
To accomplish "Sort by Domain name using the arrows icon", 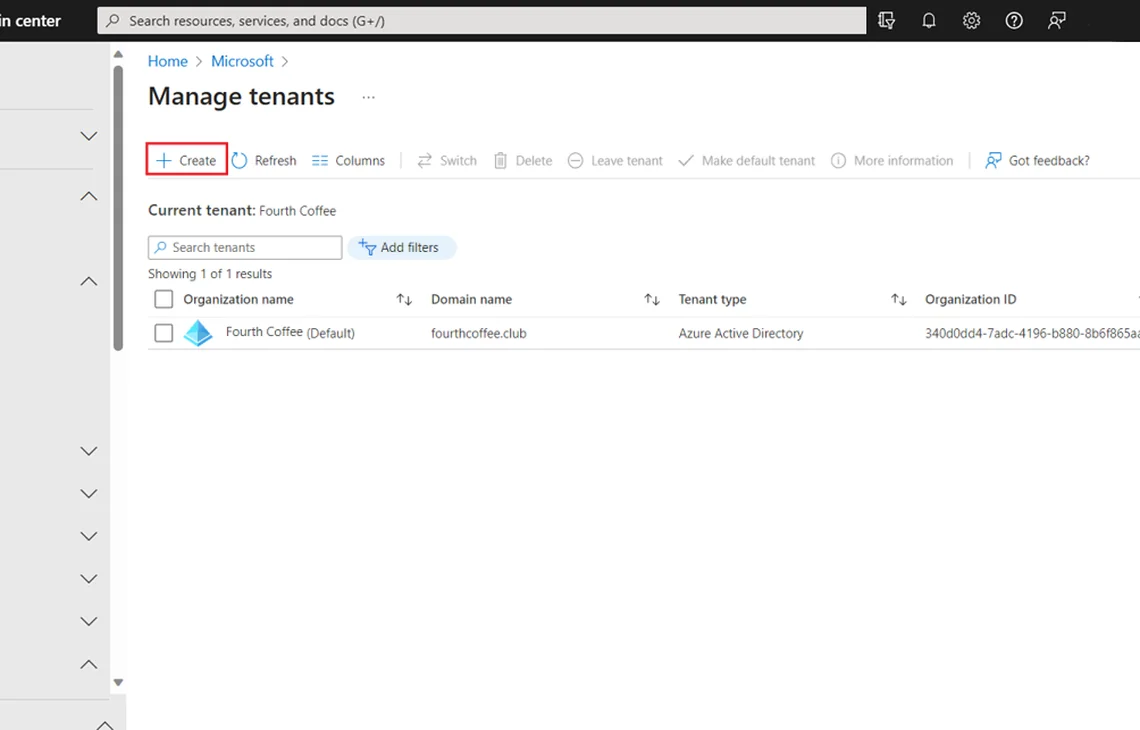I will coord(651,300).
